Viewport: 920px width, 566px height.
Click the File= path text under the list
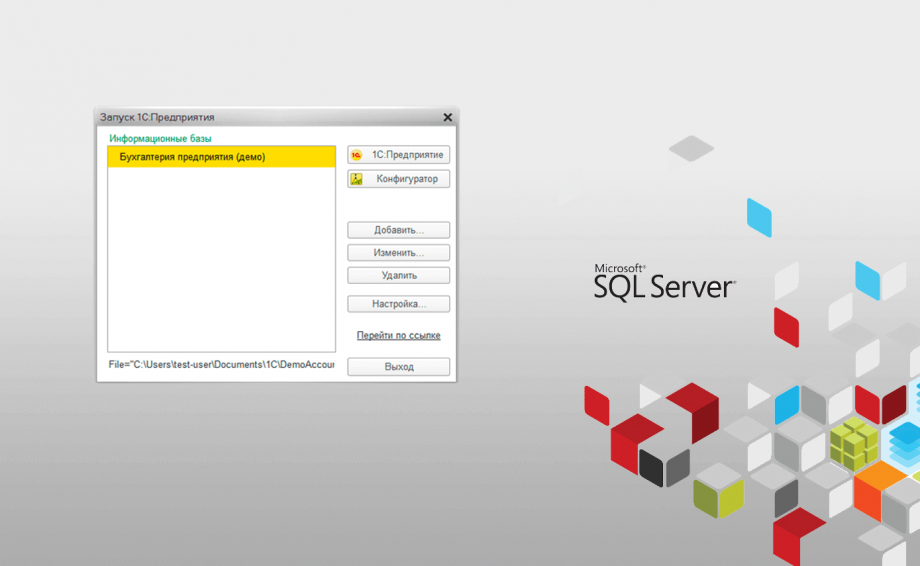tap(221, 365)
